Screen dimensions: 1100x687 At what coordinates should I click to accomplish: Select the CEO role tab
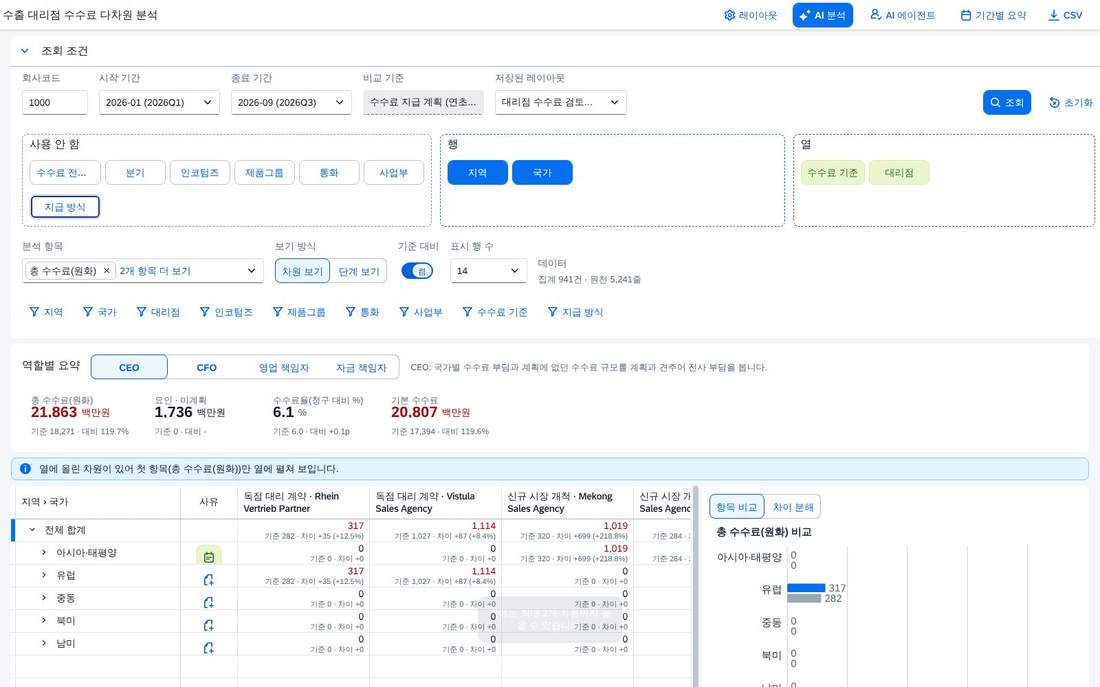coord(129,367)
